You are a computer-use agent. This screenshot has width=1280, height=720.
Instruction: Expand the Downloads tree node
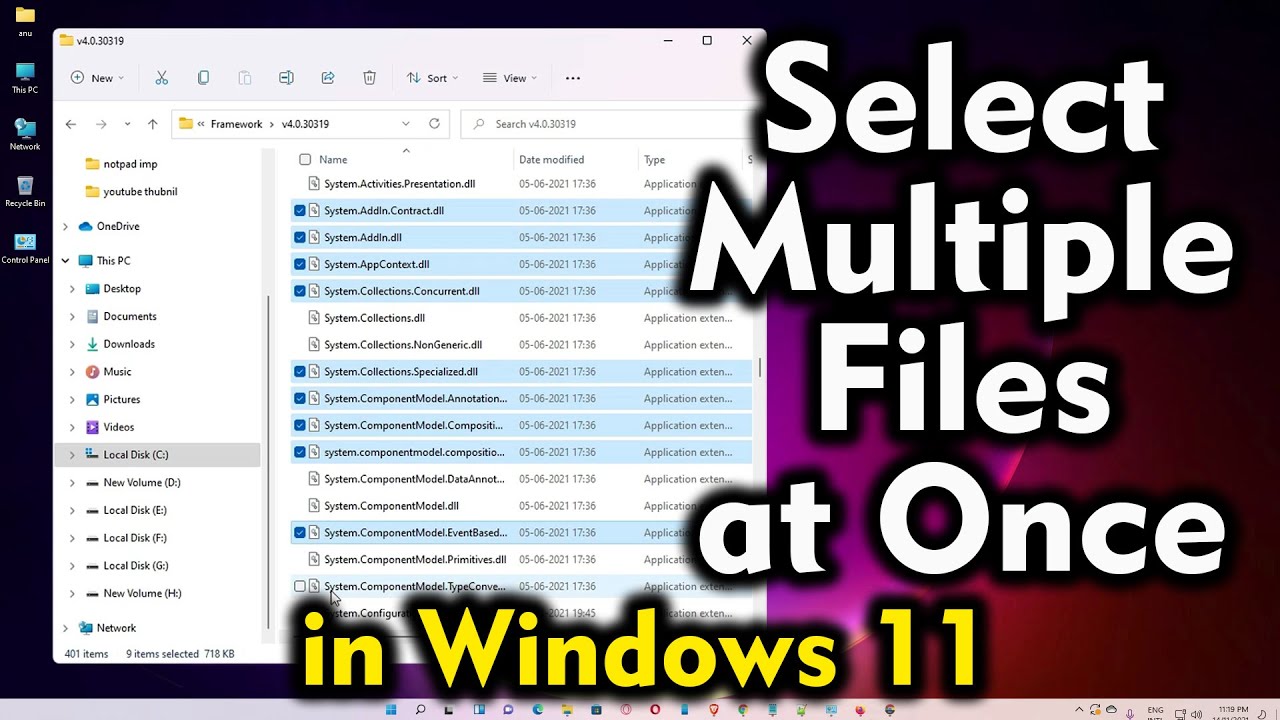click(x=72, y=344)
